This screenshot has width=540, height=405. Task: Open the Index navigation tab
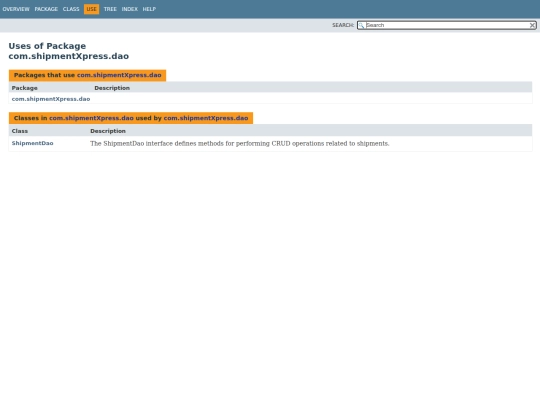point(129,9)
